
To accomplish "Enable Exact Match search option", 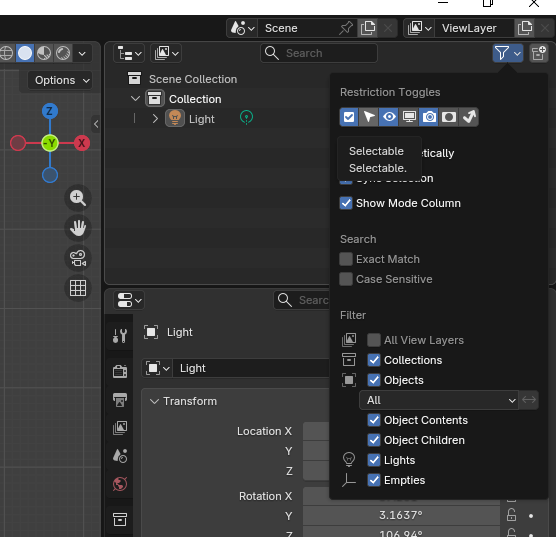I will tap(346, 259).
